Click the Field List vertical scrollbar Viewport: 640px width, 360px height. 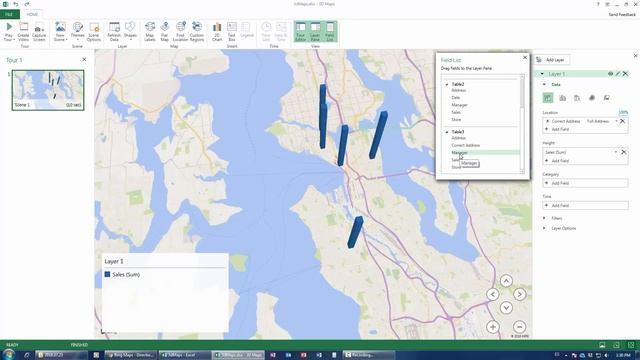522,124
